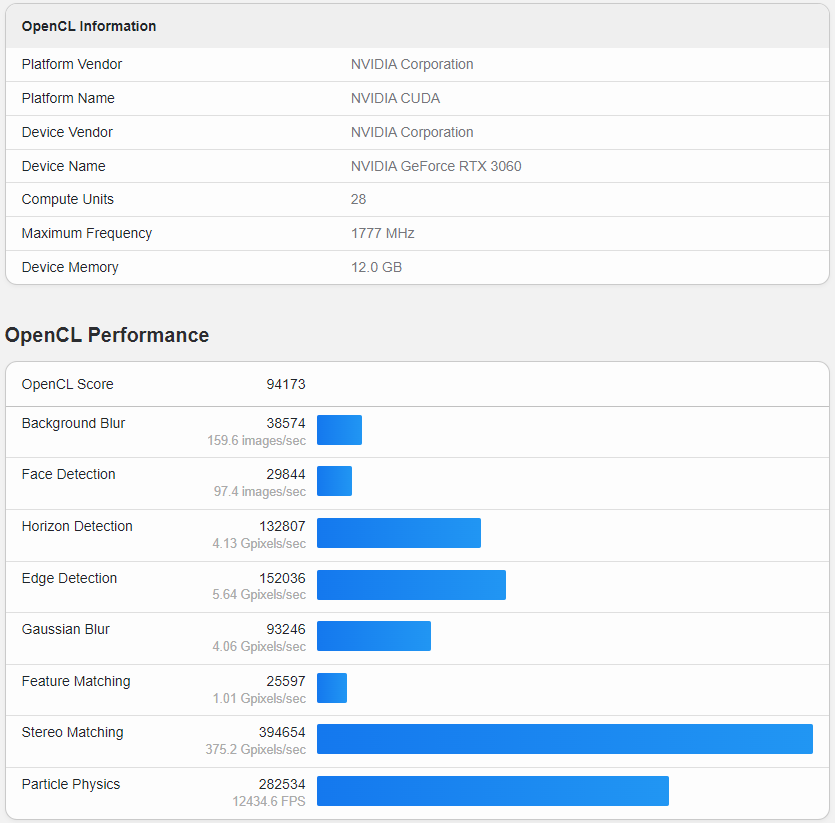
Task: Select the OpenCL Score value 94173
Action: coord(287,384)
